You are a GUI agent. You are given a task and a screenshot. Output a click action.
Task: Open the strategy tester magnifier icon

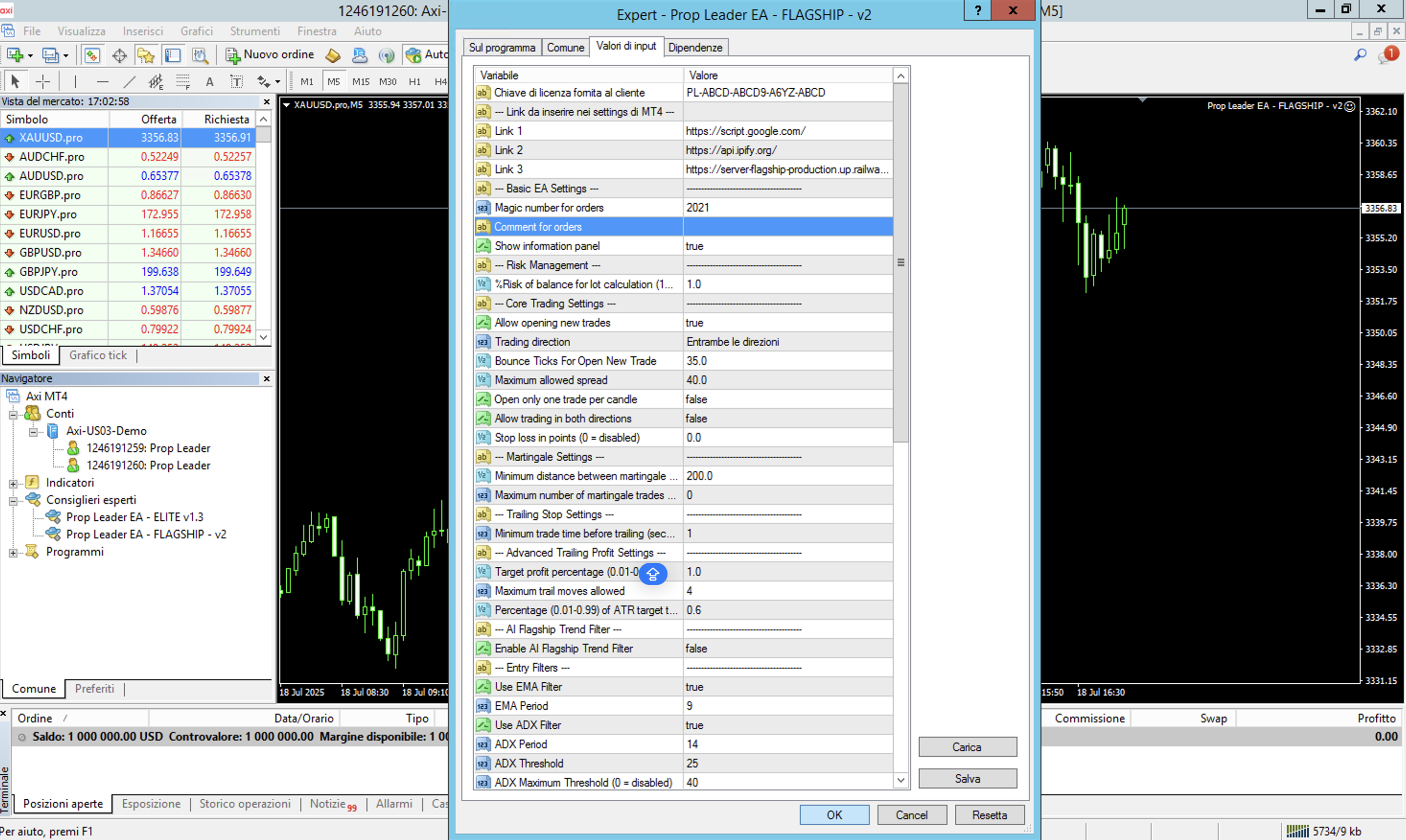(200, 55)
